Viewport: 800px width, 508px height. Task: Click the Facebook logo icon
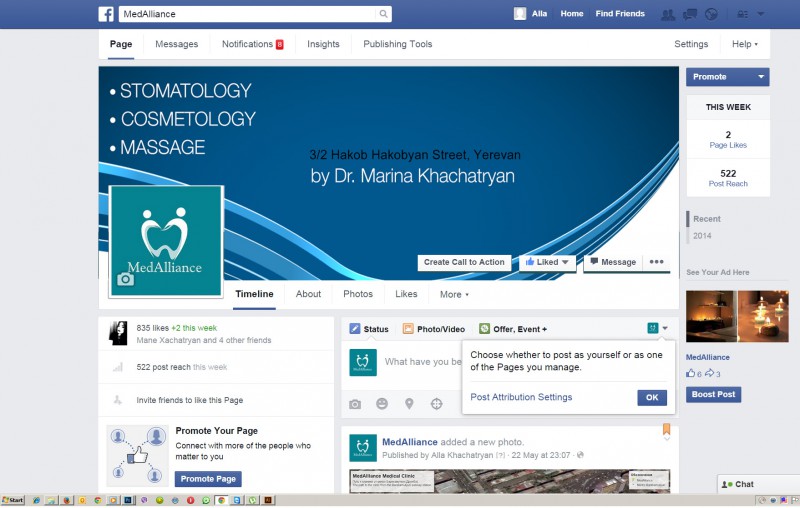coord(106,14)
